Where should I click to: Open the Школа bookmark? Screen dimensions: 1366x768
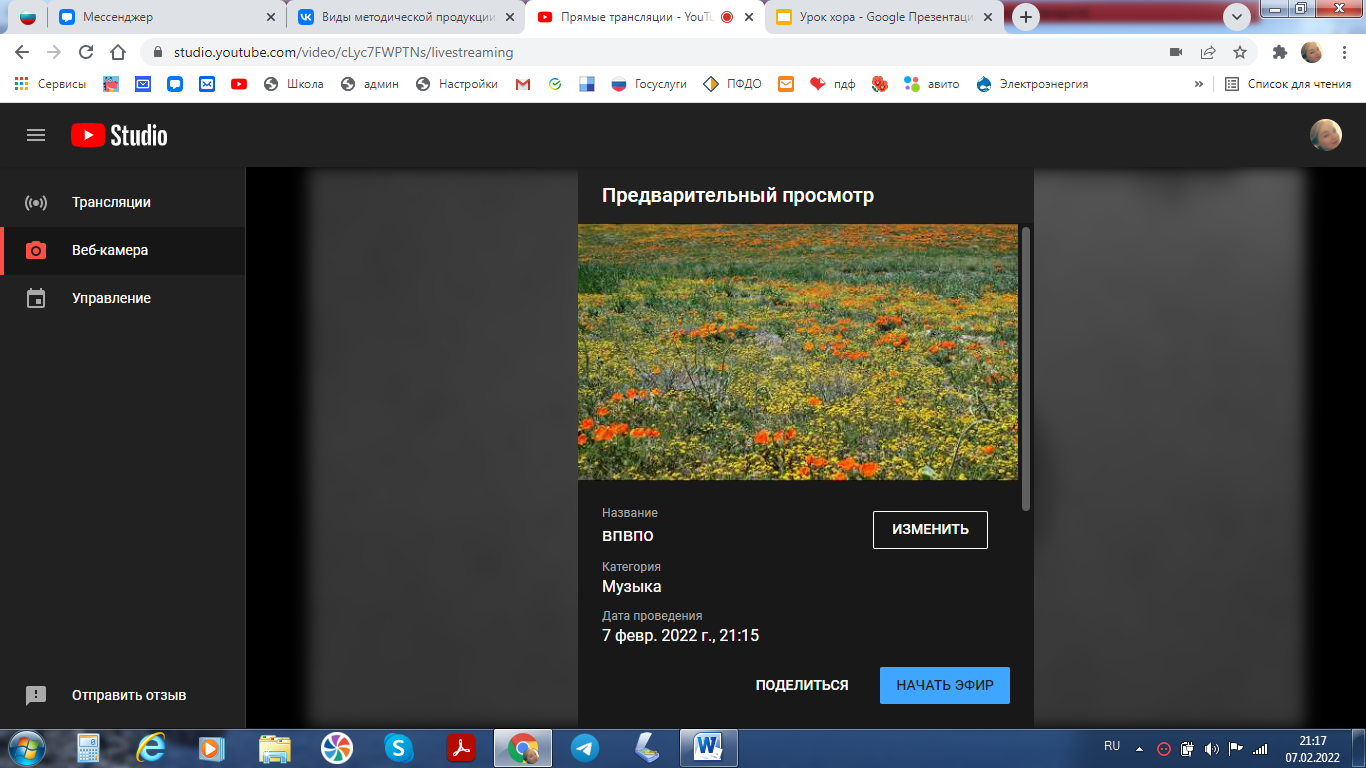coord(294,84)
